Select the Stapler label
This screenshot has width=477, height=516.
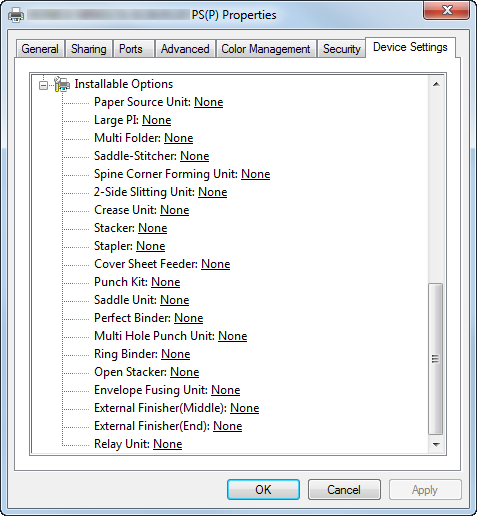pyautogui.click(x=114, y=246)
